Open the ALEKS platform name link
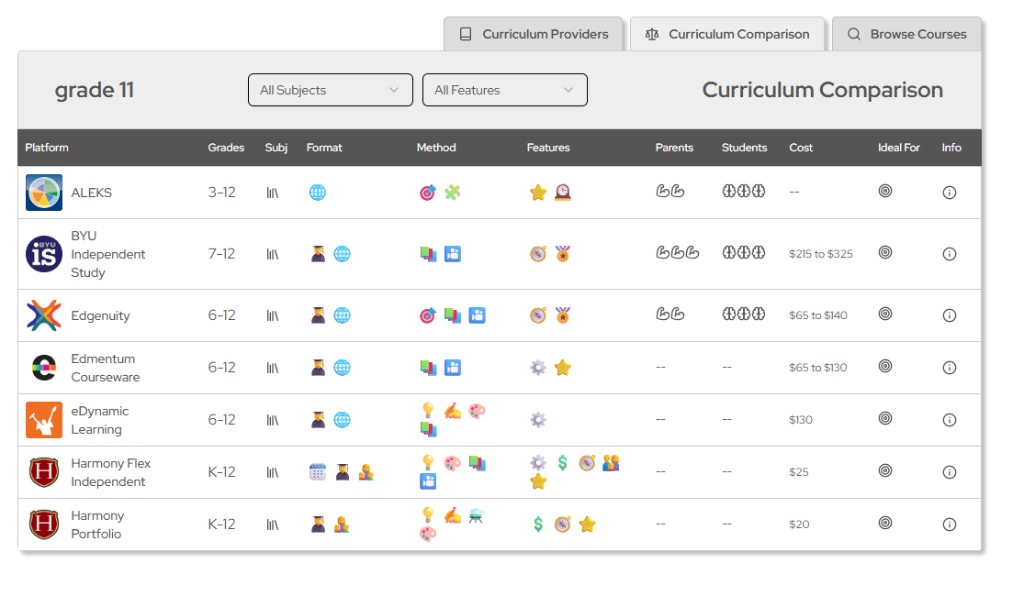 (x=91, y=193)
